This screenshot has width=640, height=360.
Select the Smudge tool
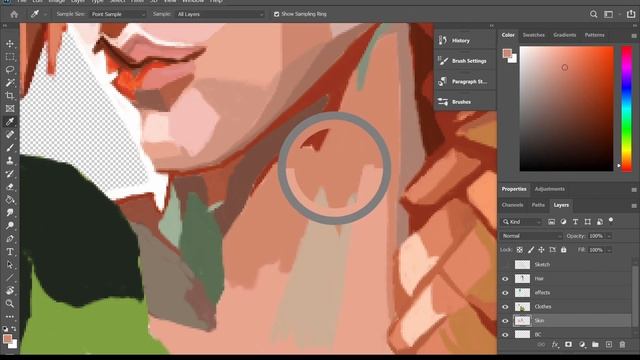click(x=10, y=213)
